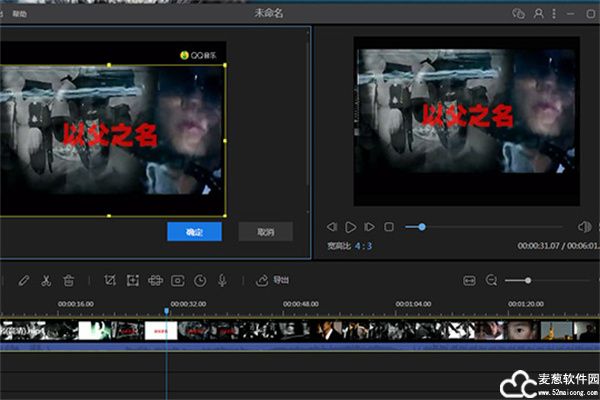The image size is (600, 400).
Task: Click the zoom out magnifier icon
Action: click(x=491, y=280)
